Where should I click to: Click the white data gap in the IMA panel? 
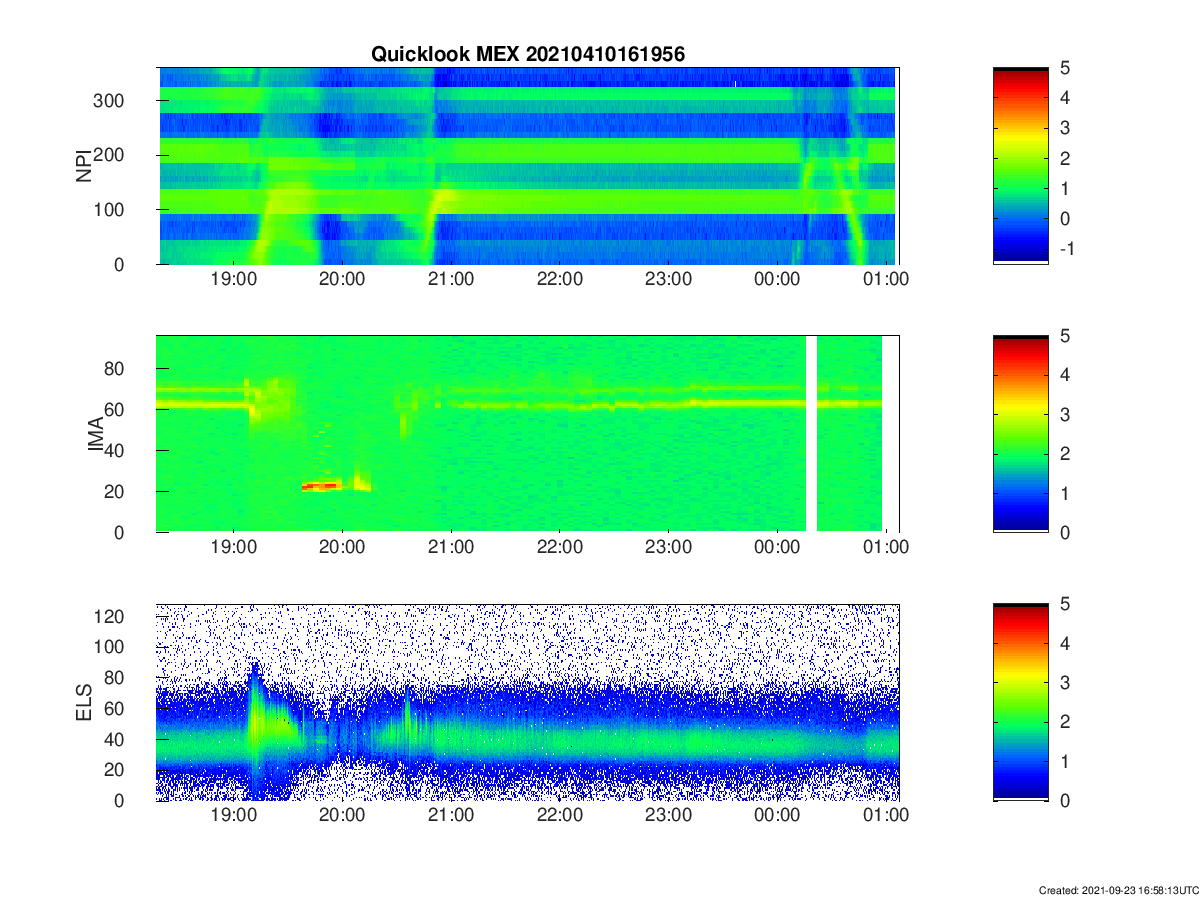tap(811, 433)
